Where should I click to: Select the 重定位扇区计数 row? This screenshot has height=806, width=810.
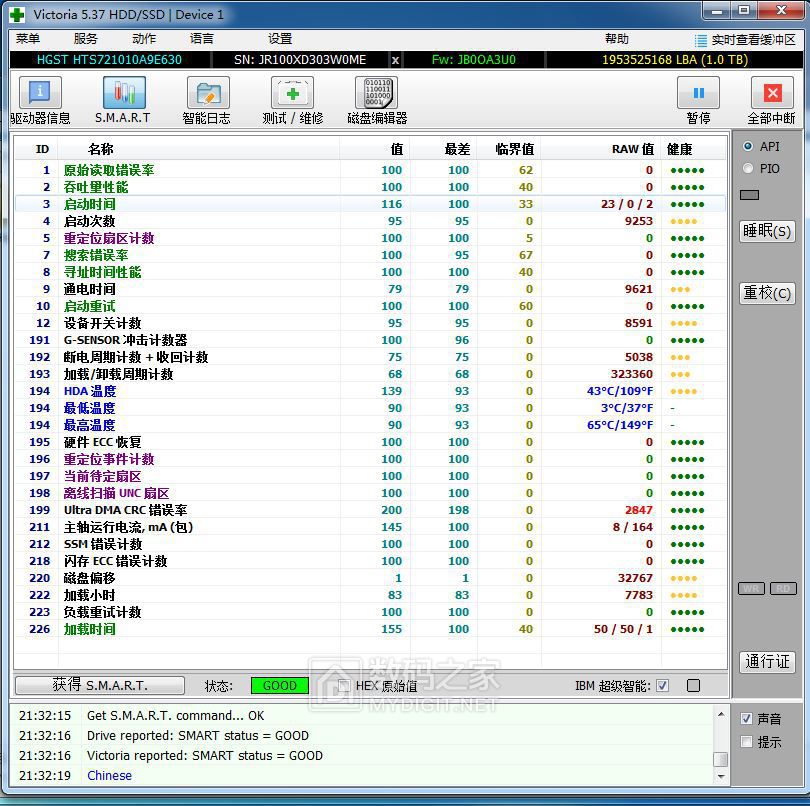tap(370, 238)
